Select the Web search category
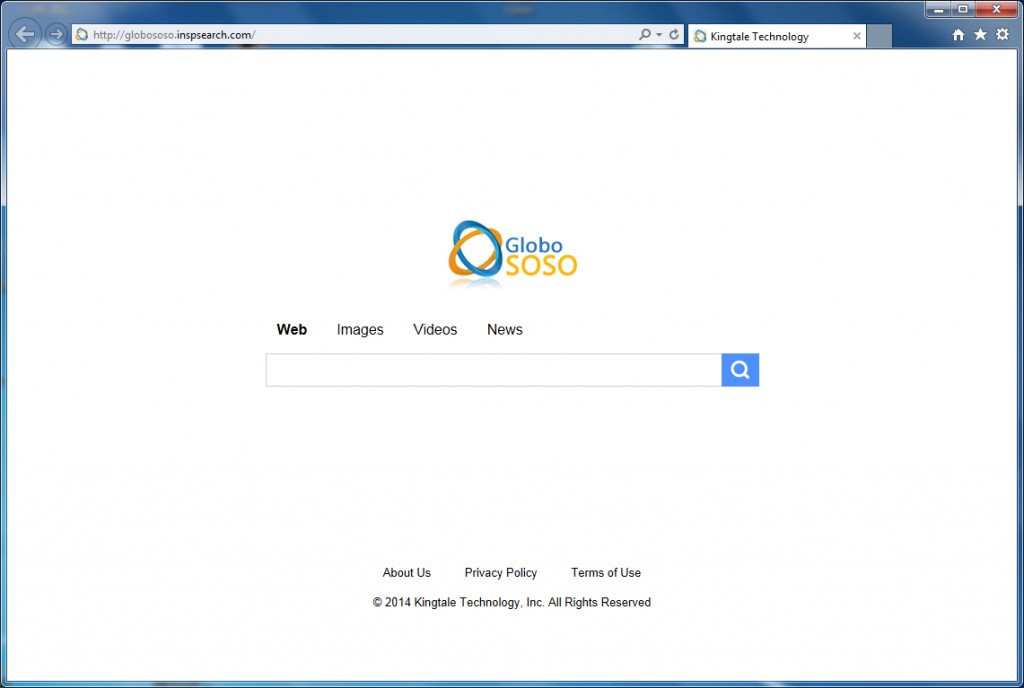The image size is (1024, 688). tap(292, 330)
